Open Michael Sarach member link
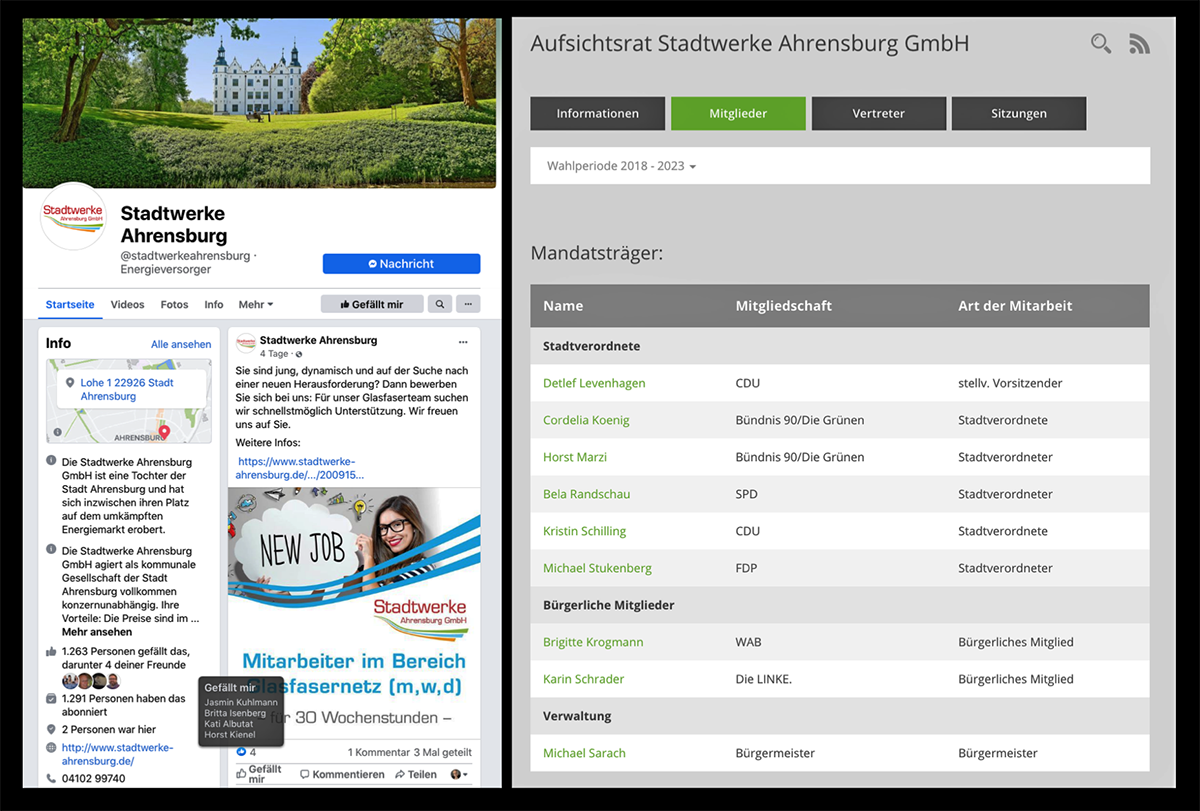 point(584,753)
